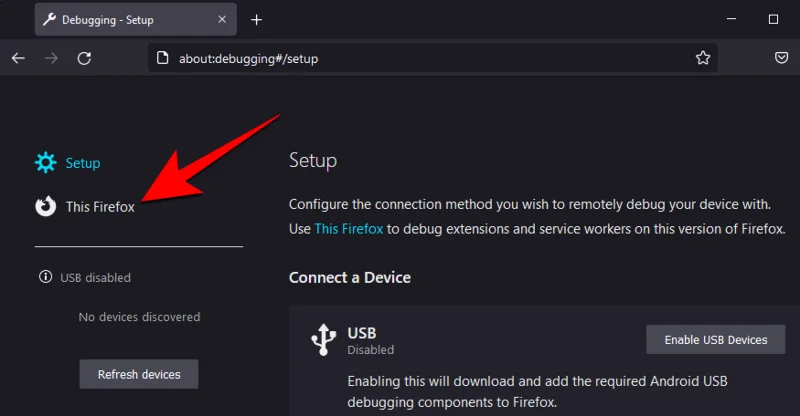This screenshot has width=800, height=416.
Task: Click the page info icon in the address bar
Action: 162,58
